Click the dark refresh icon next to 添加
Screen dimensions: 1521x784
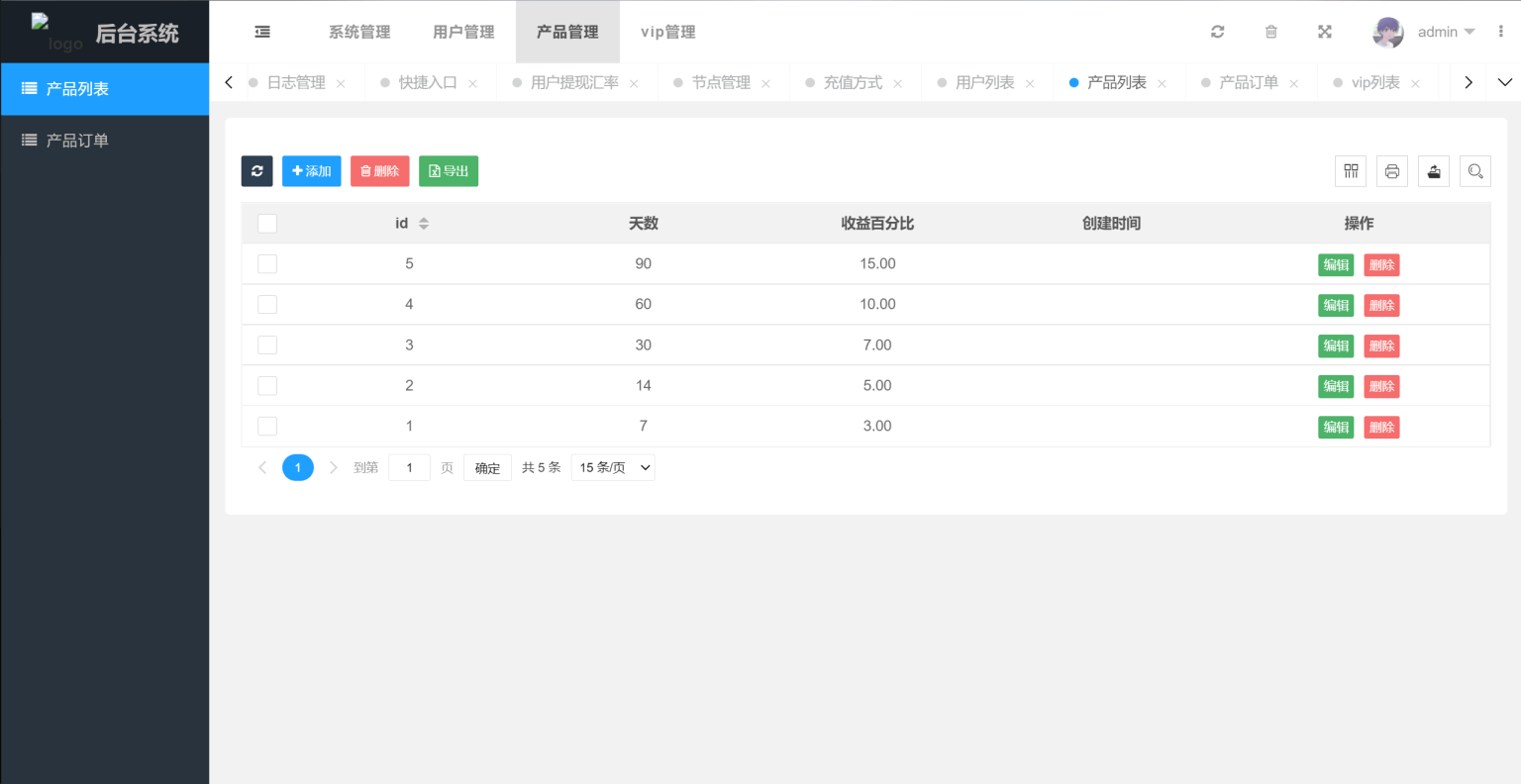[256, 170]
